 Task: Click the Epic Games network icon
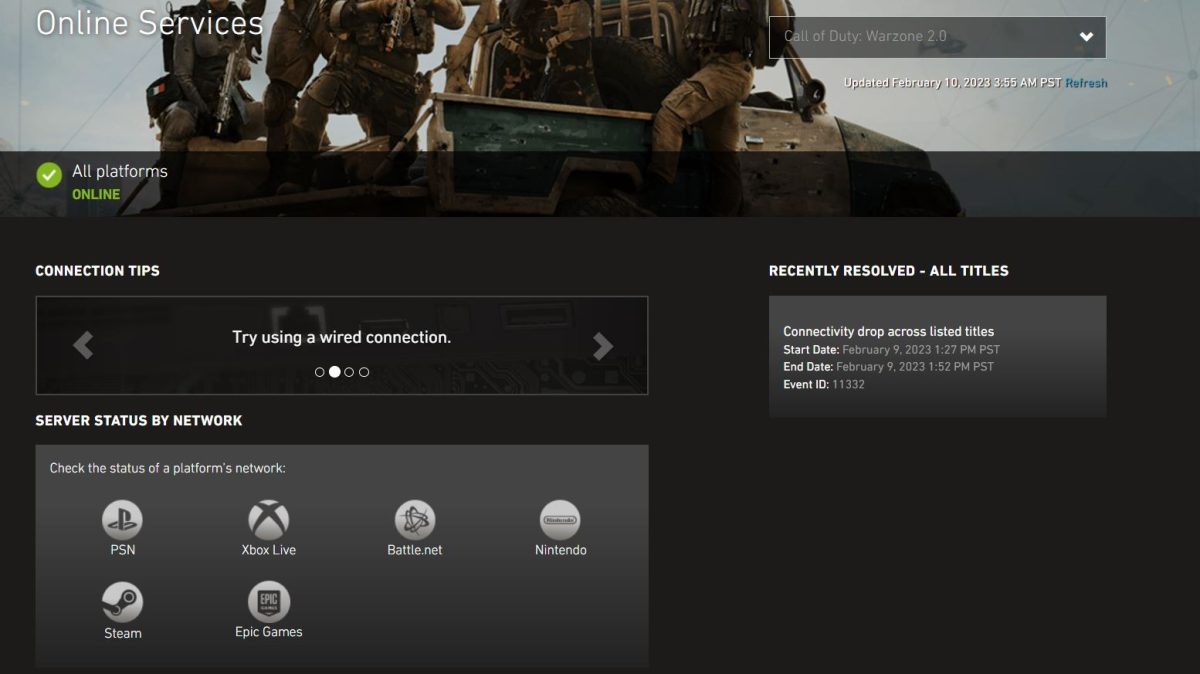(269, 602)
